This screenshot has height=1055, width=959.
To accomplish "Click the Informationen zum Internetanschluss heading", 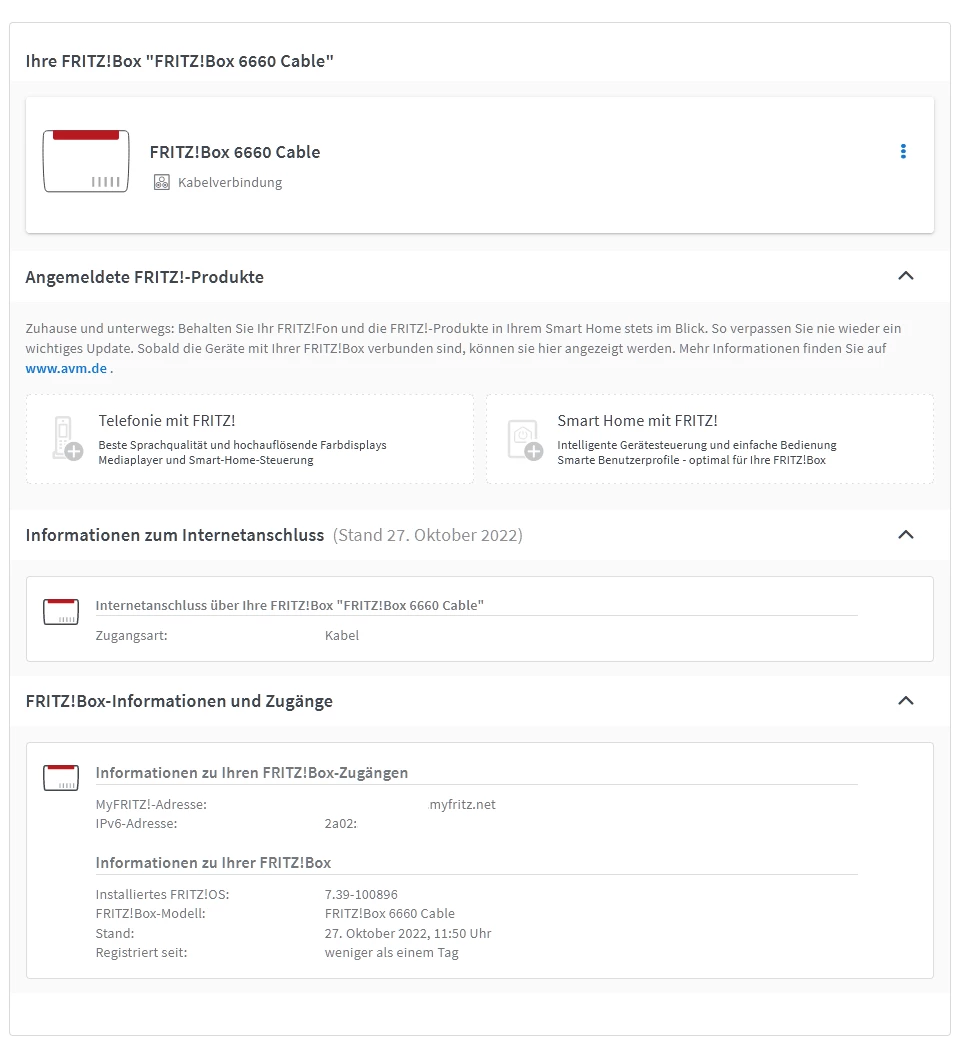I will click(x=175, y=535).
